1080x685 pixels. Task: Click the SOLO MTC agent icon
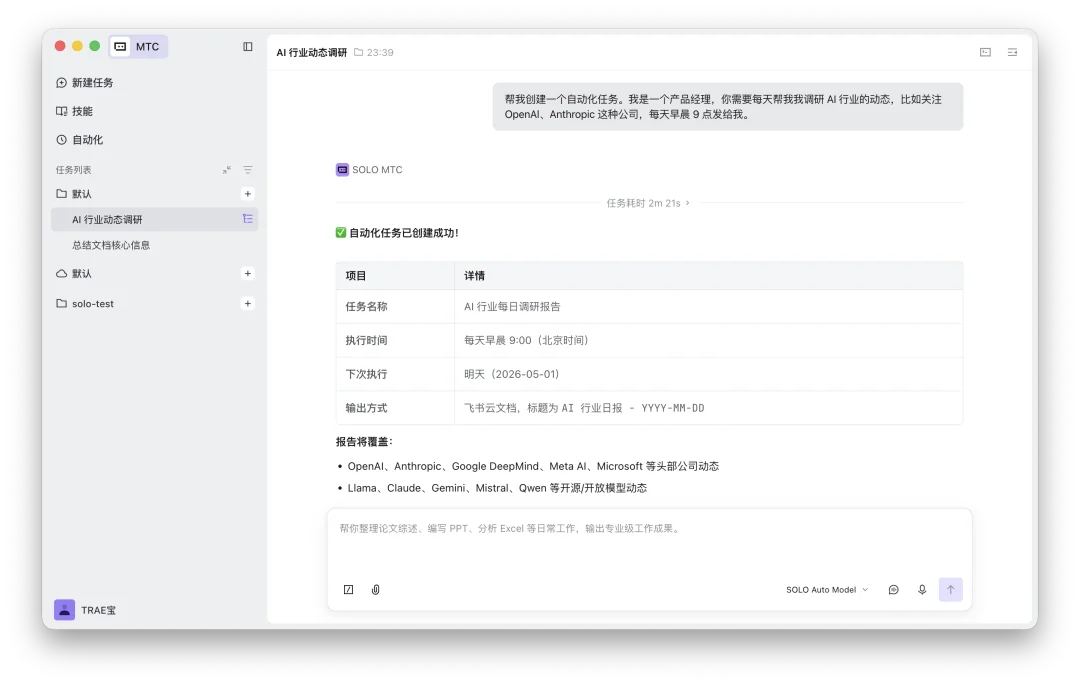click(342, 169)
